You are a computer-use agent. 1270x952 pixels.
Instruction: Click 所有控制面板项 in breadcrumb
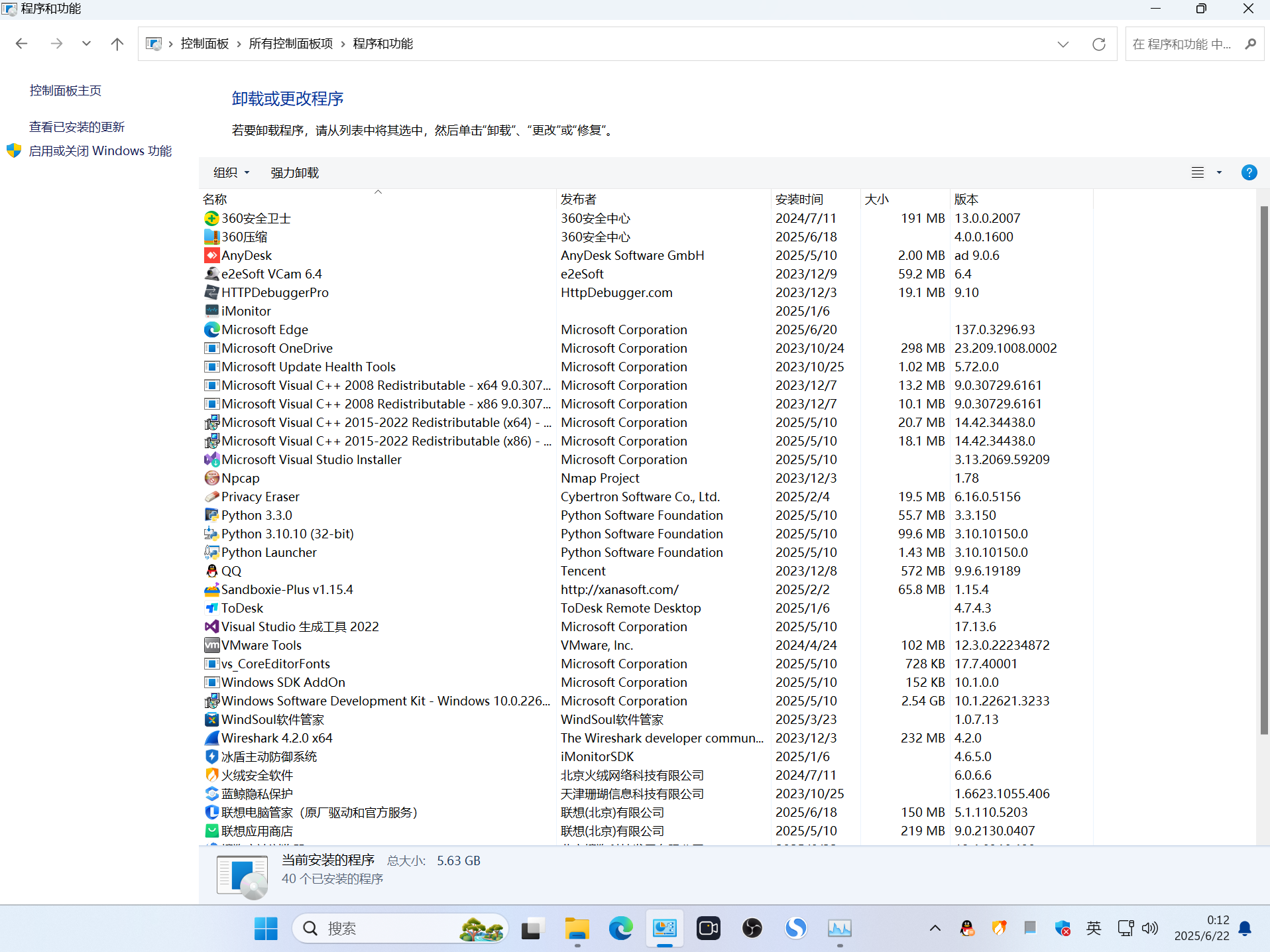291,44
